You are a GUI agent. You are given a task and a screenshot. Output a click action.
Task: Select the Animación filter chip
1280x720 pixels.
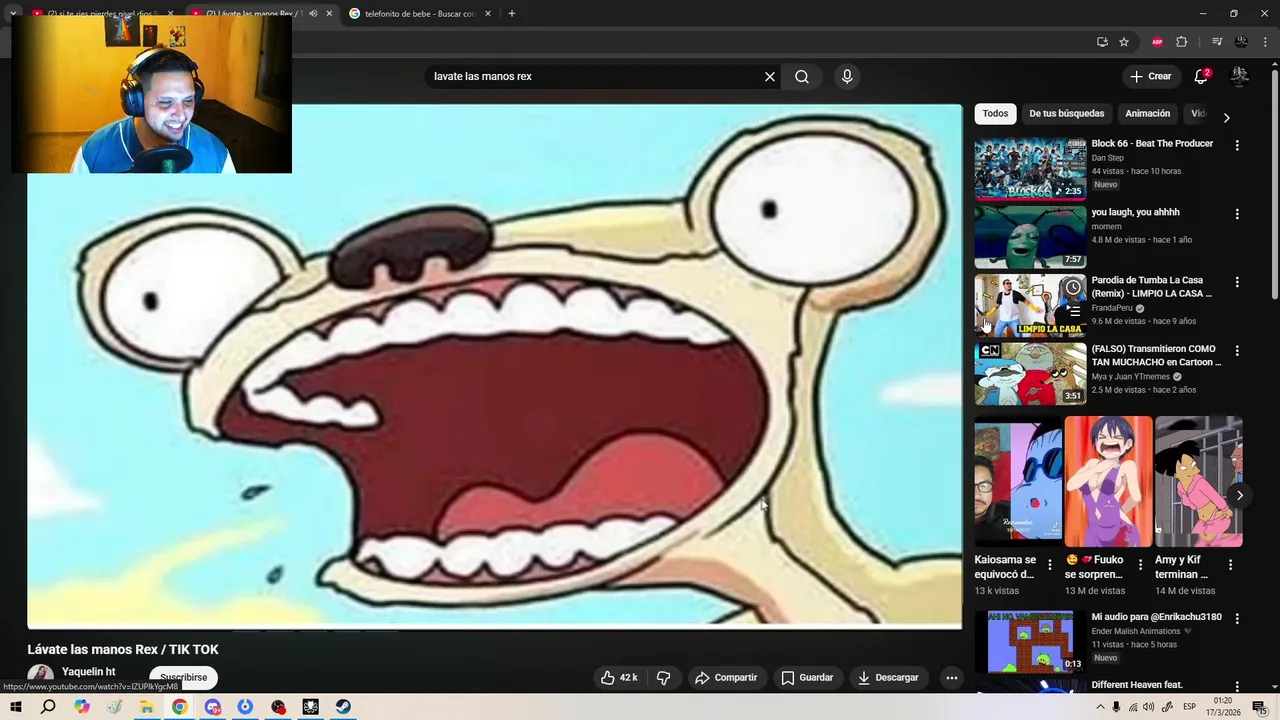1147,114
